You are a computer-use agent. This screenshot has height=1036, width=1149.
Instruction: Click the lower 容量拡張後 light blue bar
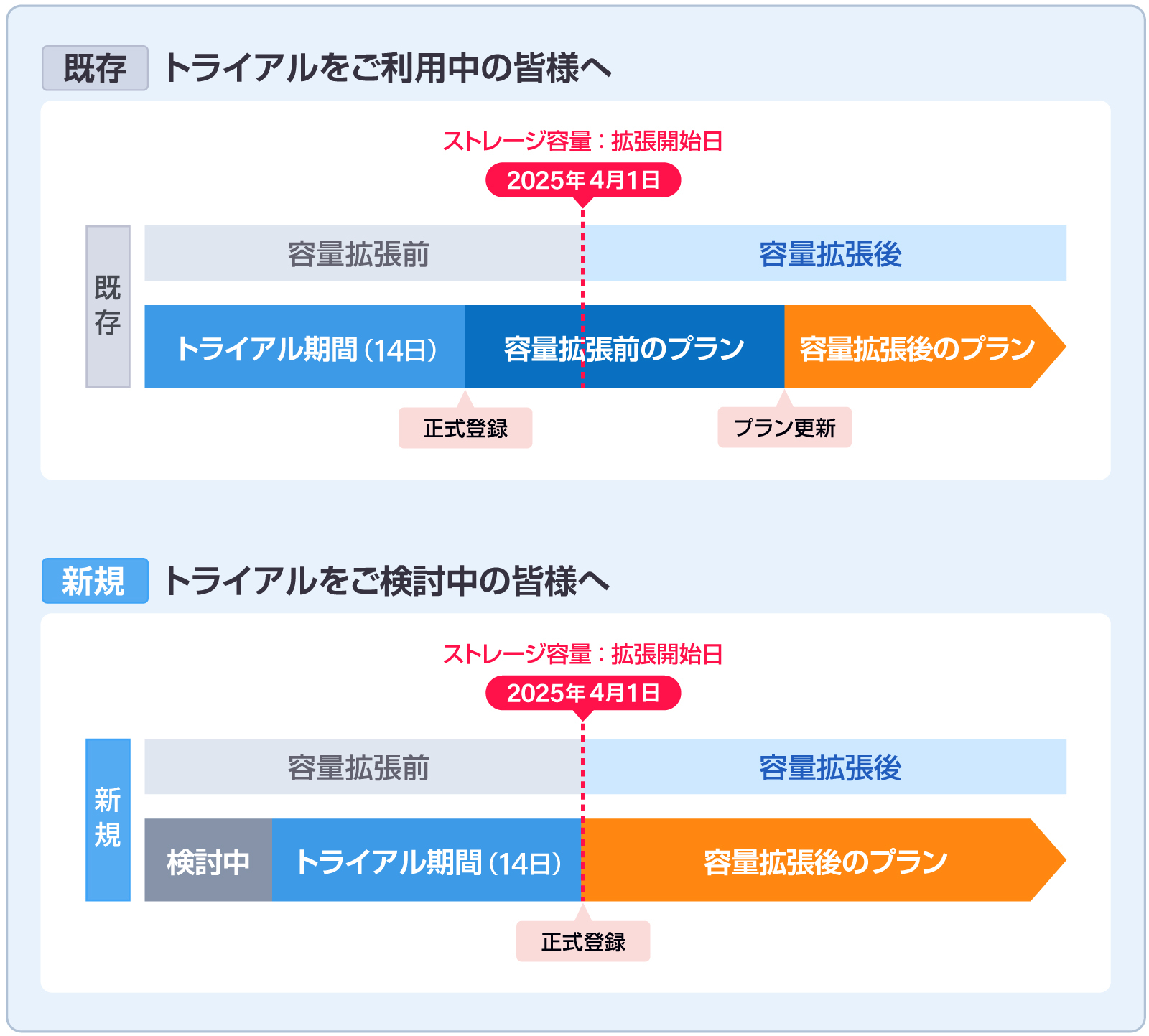pyautogui.click(x=825, y=767)
